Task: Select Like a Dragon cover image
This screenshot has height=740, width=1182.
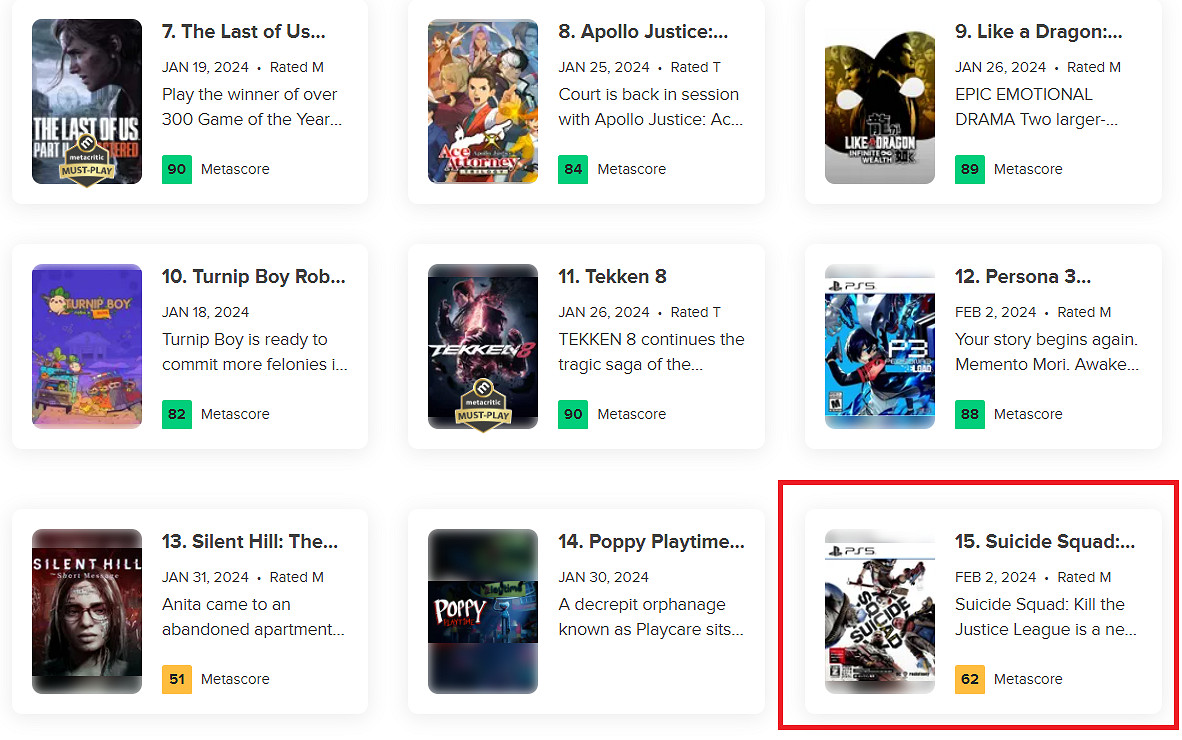Action: click(x=879, y=100)
